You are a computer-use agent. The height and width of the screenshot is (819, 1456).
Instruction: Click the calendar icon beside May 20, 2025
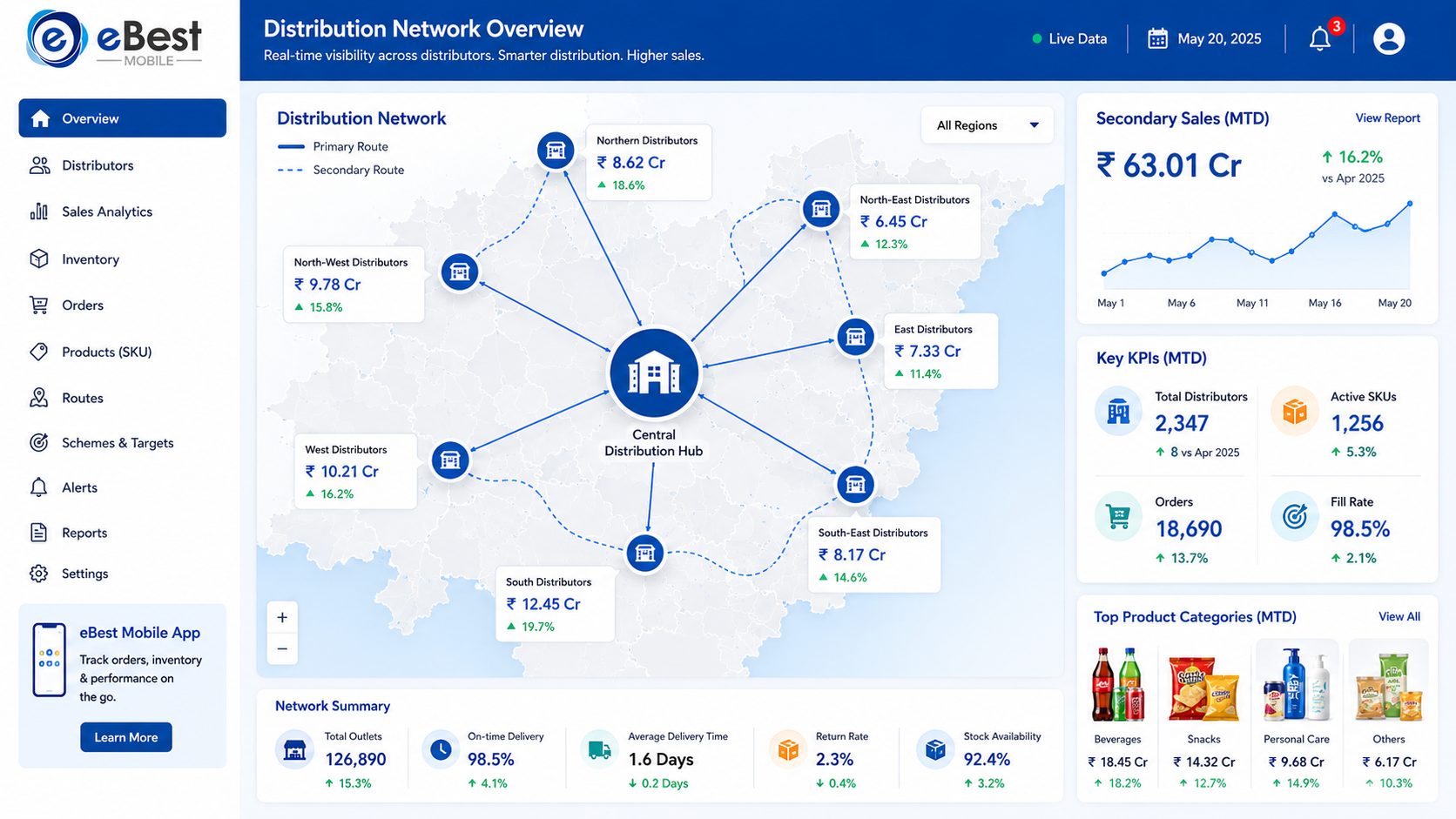(1157, 39)
